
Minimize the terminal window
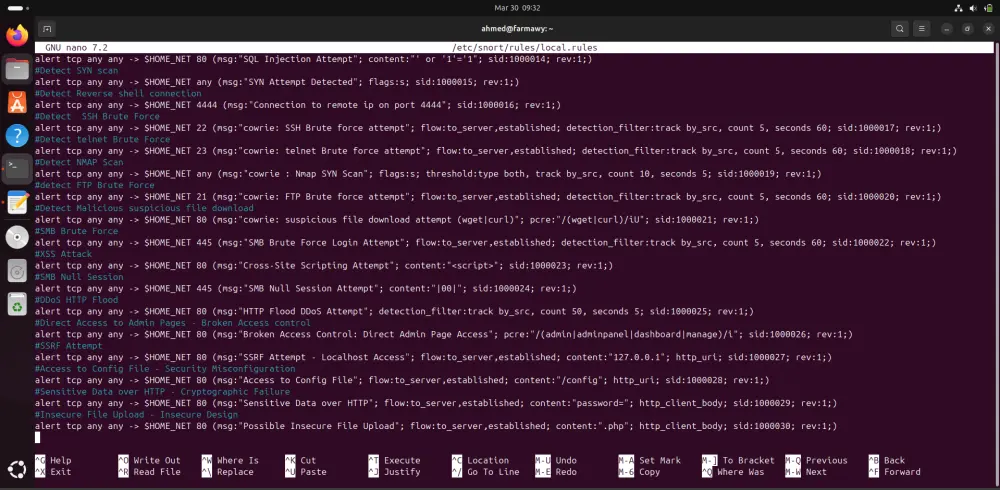tap(947, 29)
